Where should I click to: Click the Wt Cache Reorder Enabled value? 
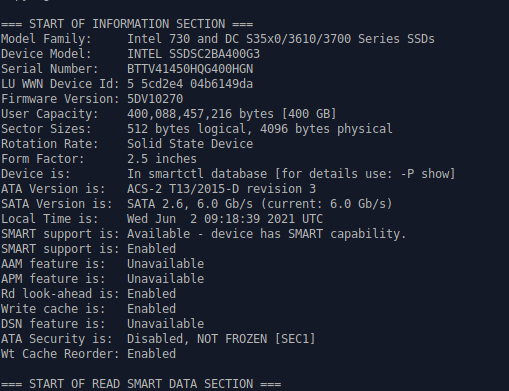coord(152,354)
